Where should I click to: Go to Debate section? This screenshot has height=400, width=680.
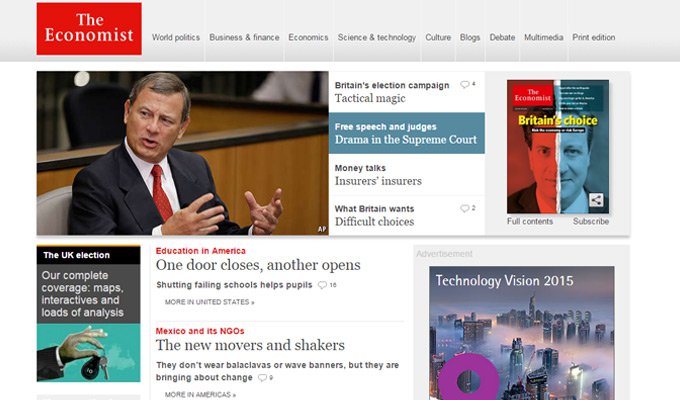[x=502, y=37]
